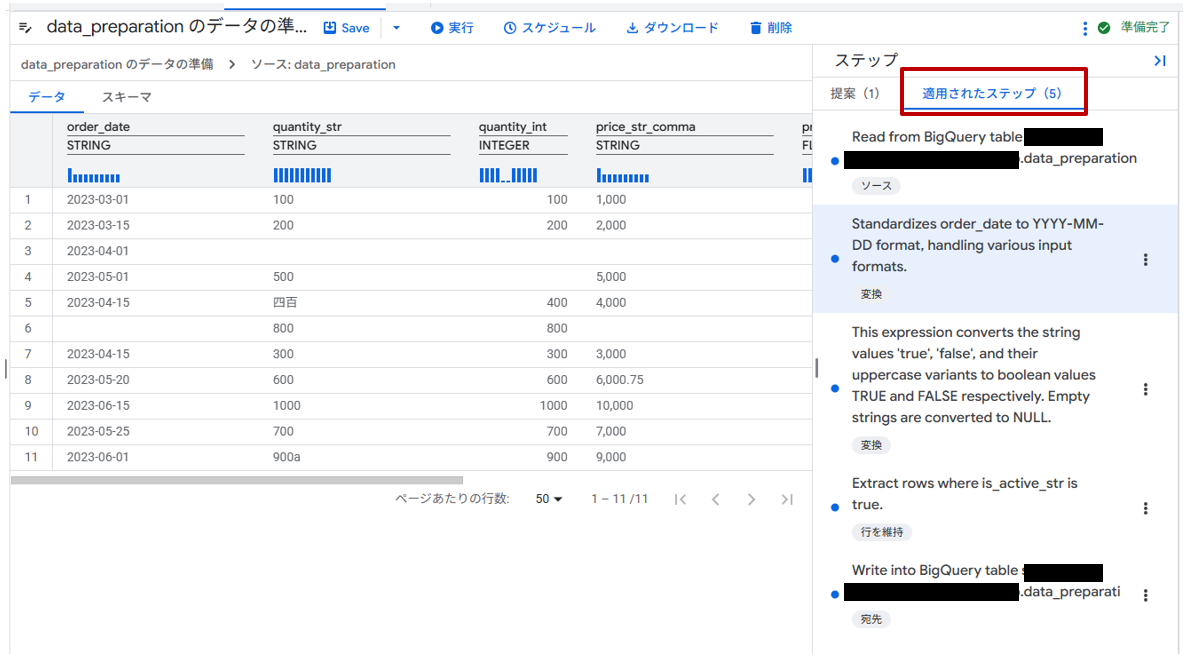Select the order_date column header
1189x666 pixels.
coord(98,127)
